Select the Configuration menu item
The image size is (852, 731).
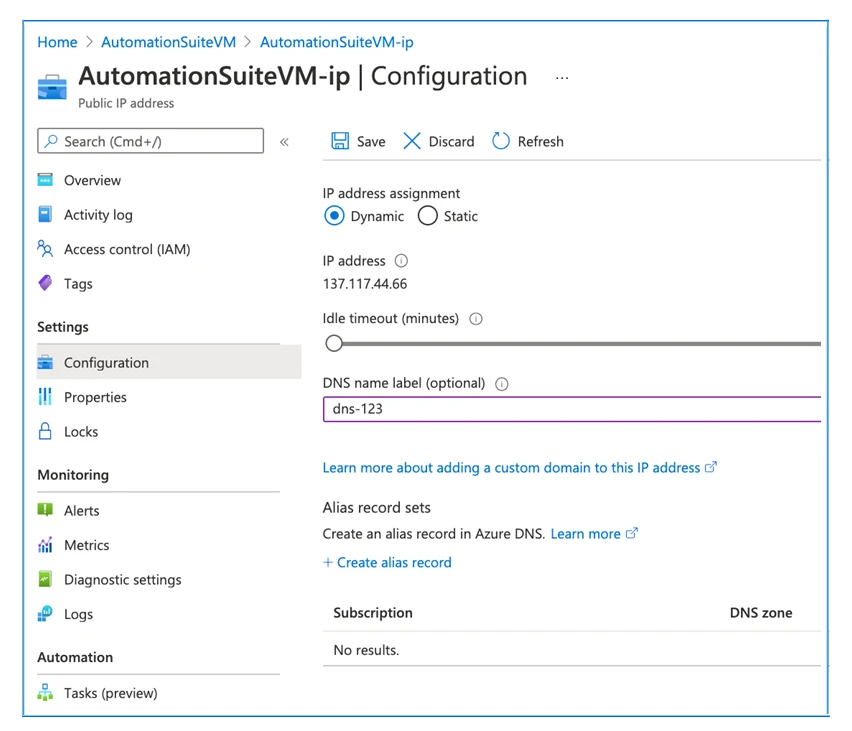(168, 362)
